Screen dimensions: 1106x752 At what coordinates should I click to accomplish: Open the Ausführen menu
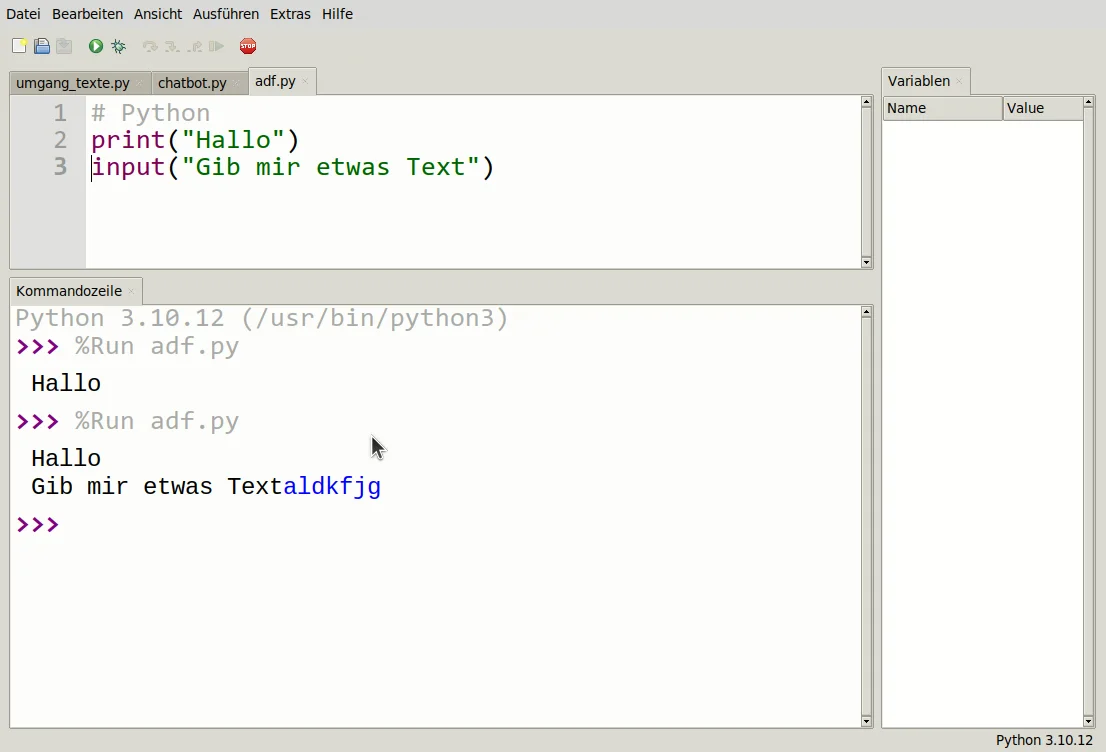pos(226,14)
